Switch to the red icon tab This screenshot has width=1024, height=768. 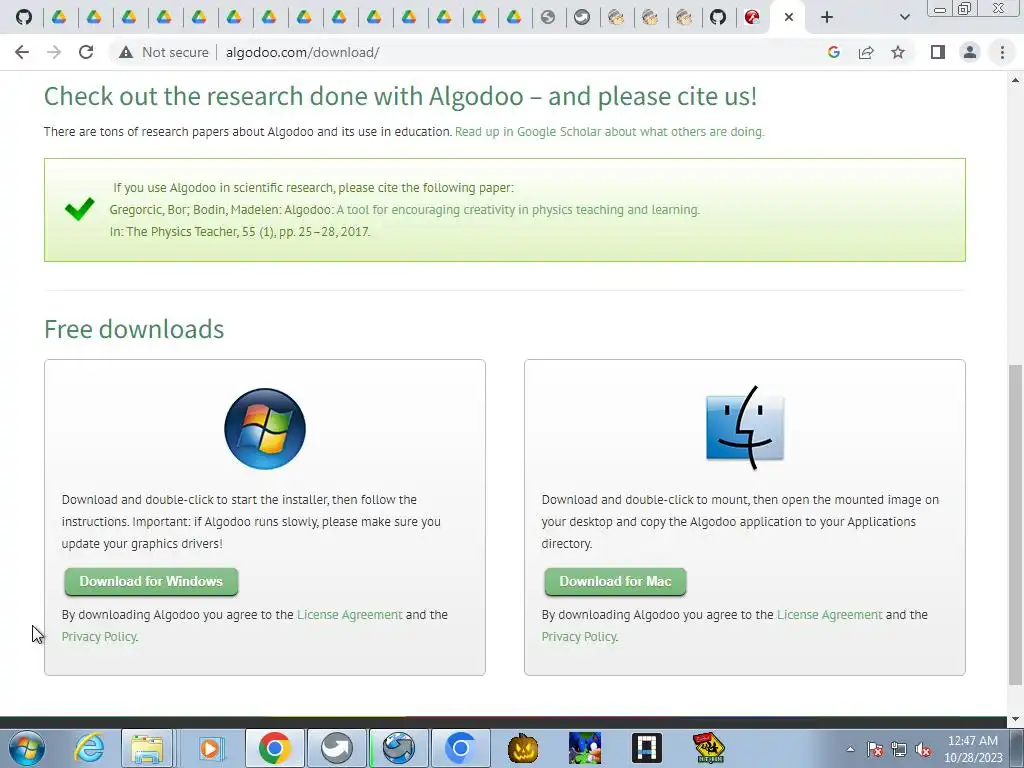click(752, 17)
